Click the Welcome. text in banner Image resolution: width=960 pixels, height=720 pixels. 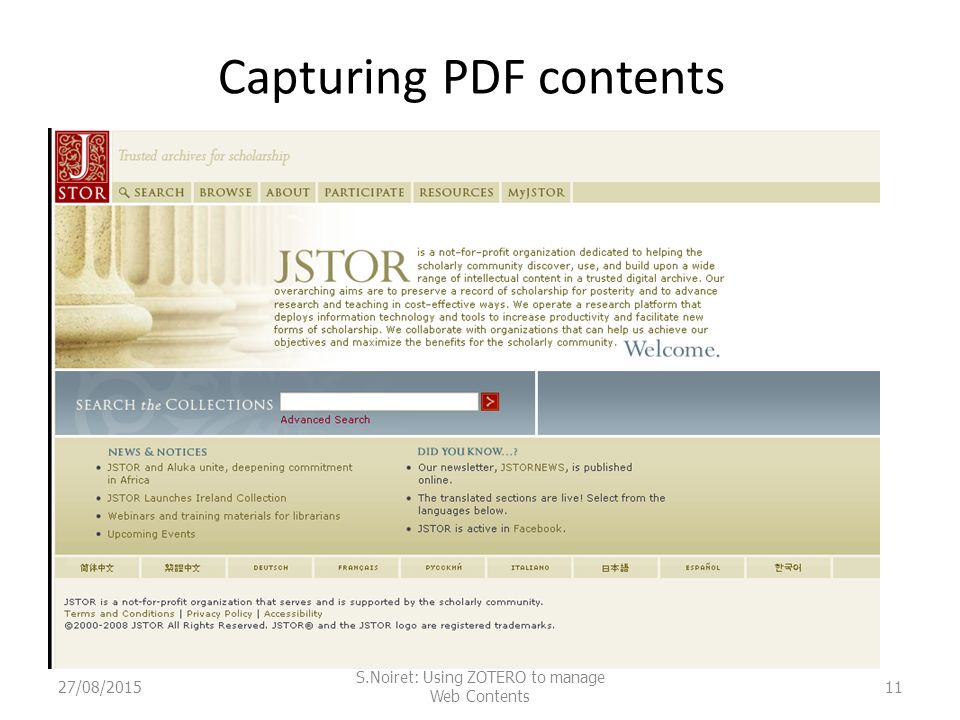[x=672, y=349]
